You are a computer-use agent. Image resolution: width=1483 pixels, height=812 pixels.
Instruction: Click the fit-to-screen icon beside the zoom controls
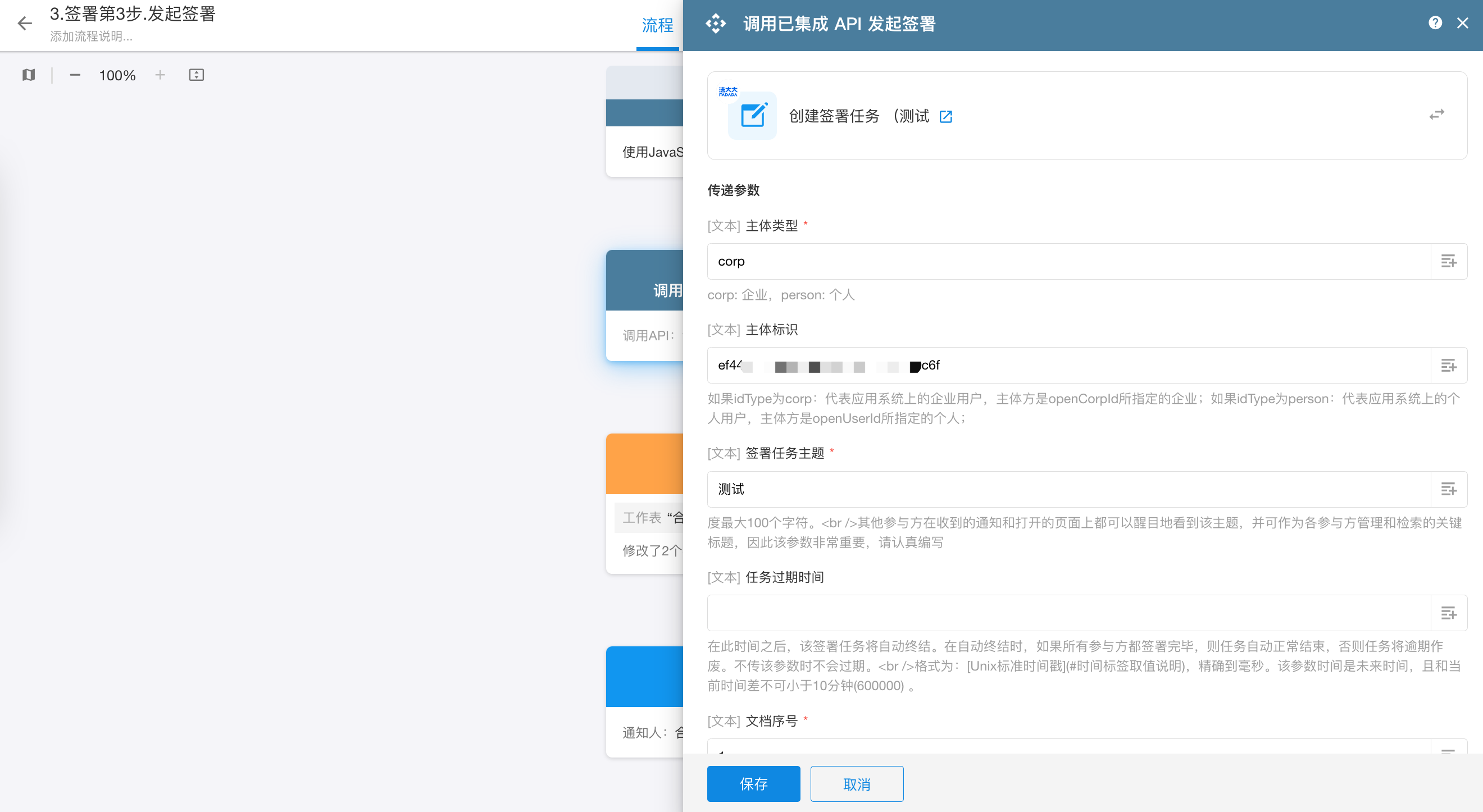pos(196,75)
